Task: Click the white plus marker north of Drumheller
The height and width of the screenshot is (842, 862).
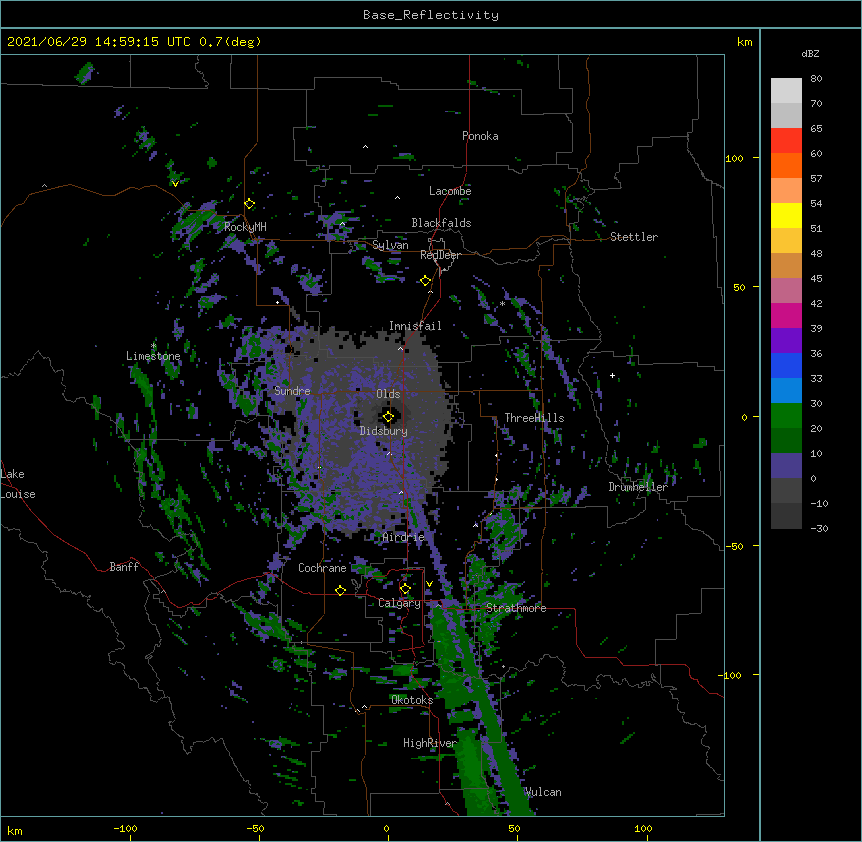Action: [612, 375]
